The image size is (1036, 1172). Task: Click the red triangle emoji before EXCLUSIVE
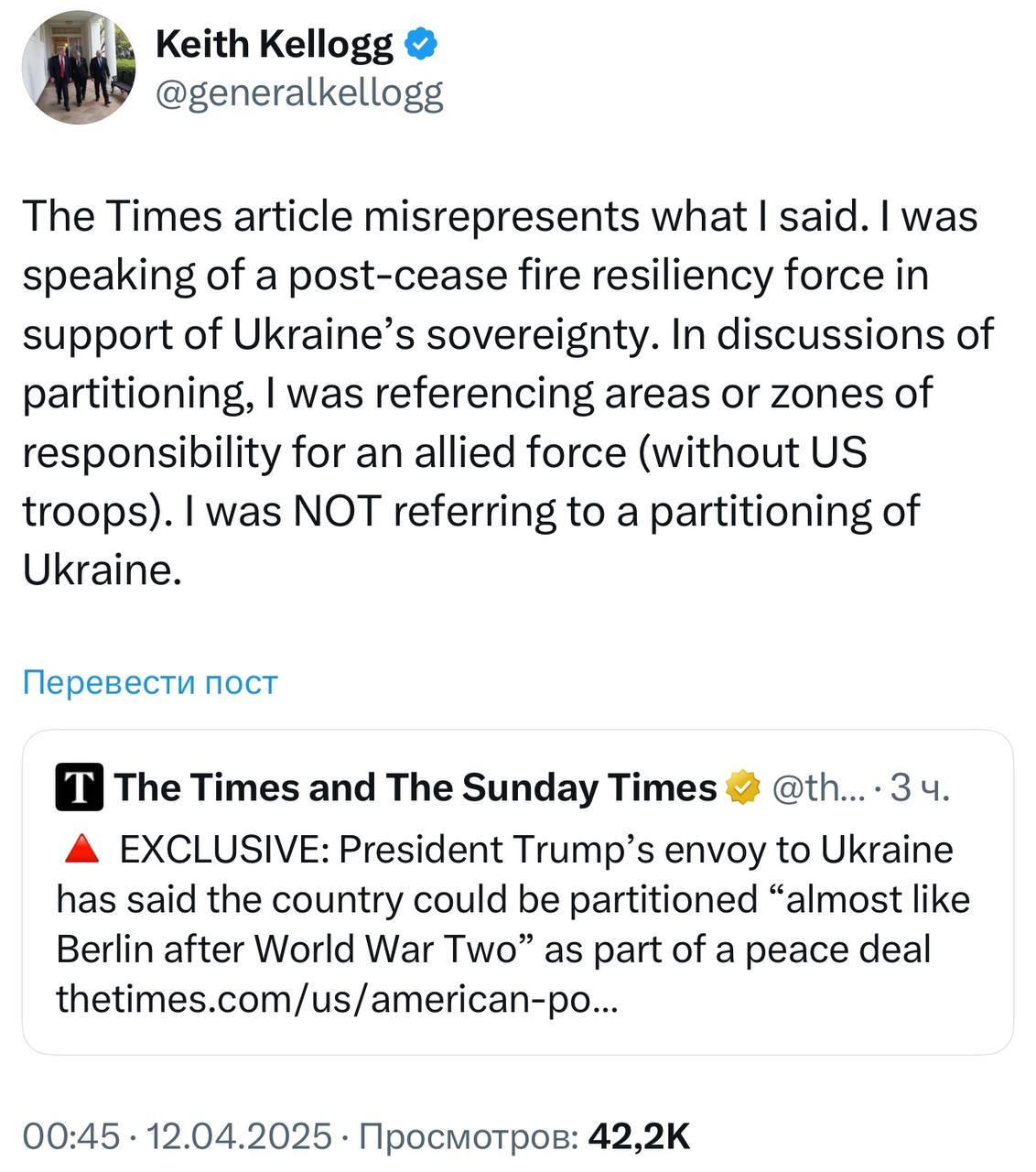tap(82, 850)
